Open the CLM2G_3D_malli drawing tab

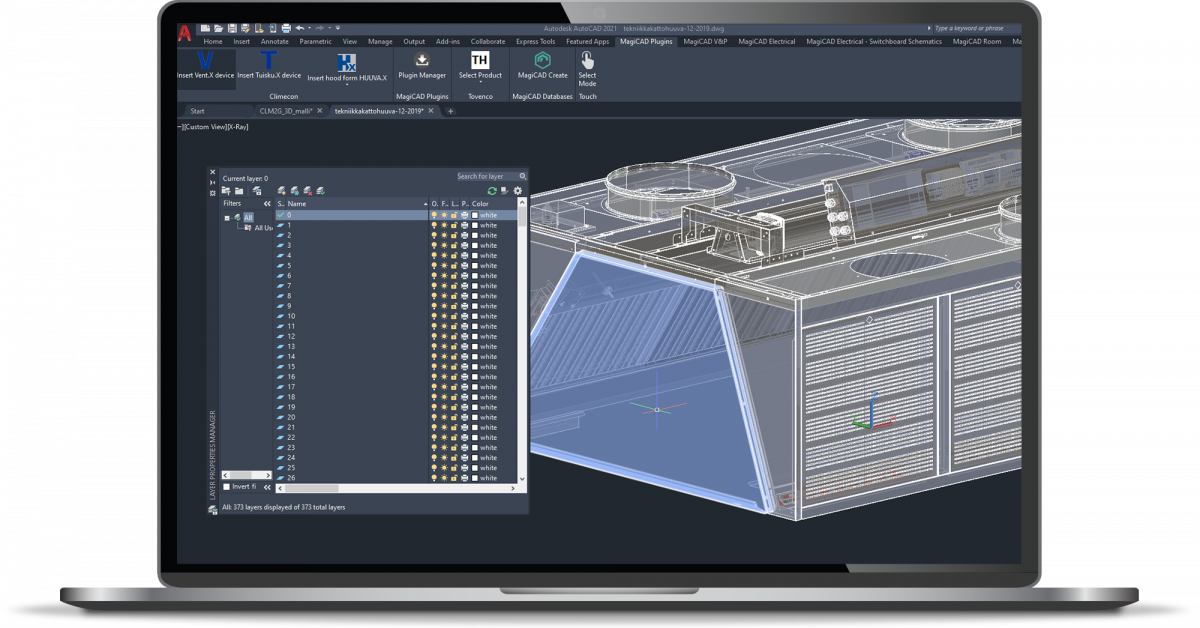tap(287, 111)
